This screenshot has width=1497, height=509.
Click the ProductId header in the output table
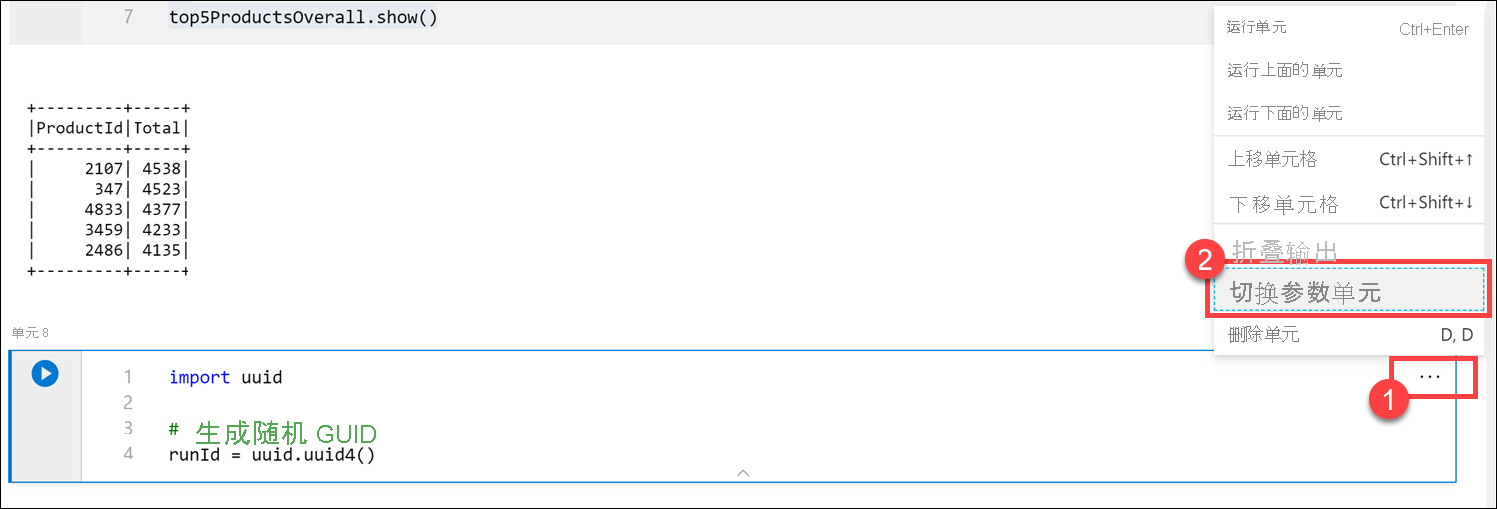point(79,128)
